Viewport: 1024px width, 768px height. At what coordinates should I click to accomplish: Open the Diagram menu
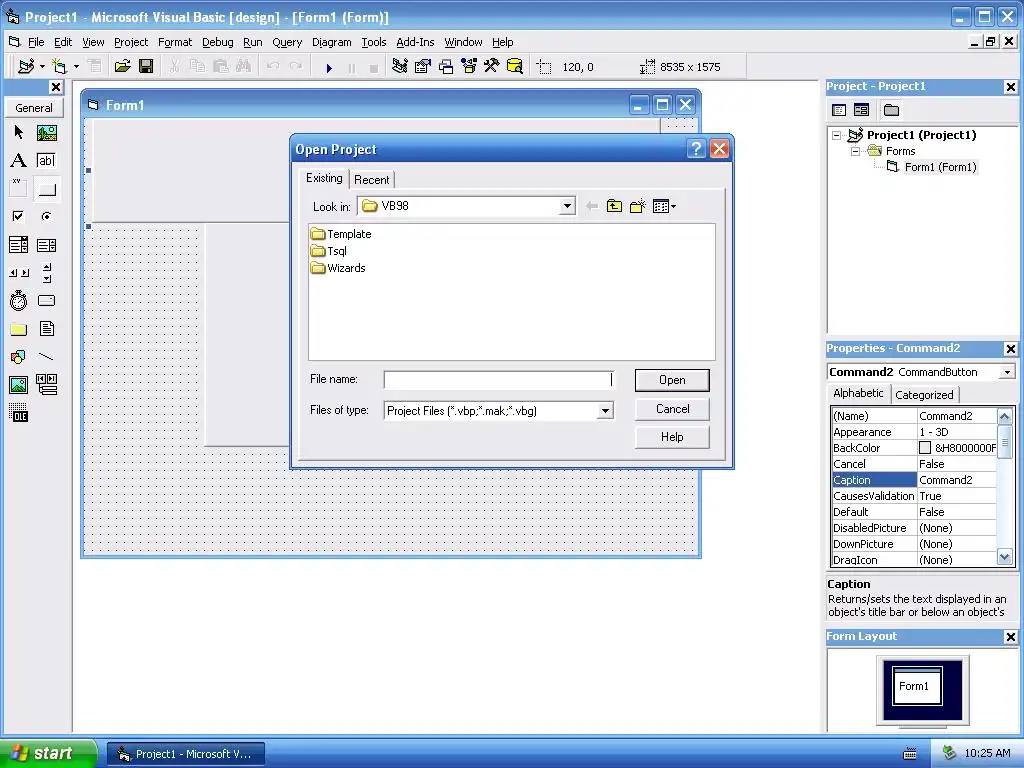point(332,42)
